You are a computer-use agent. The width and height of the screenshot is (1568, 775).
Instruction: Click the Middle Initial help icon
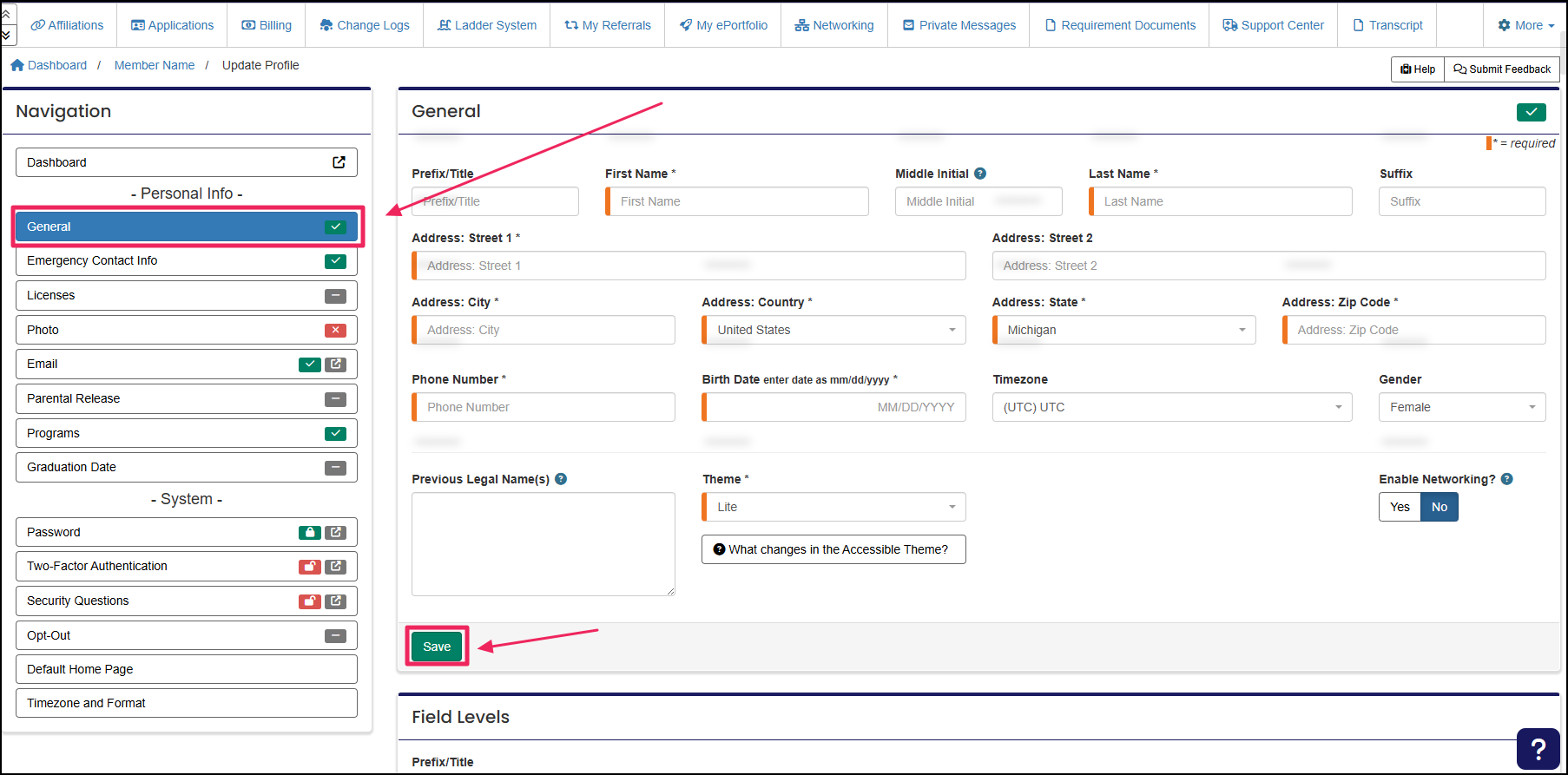click(980, 174)
